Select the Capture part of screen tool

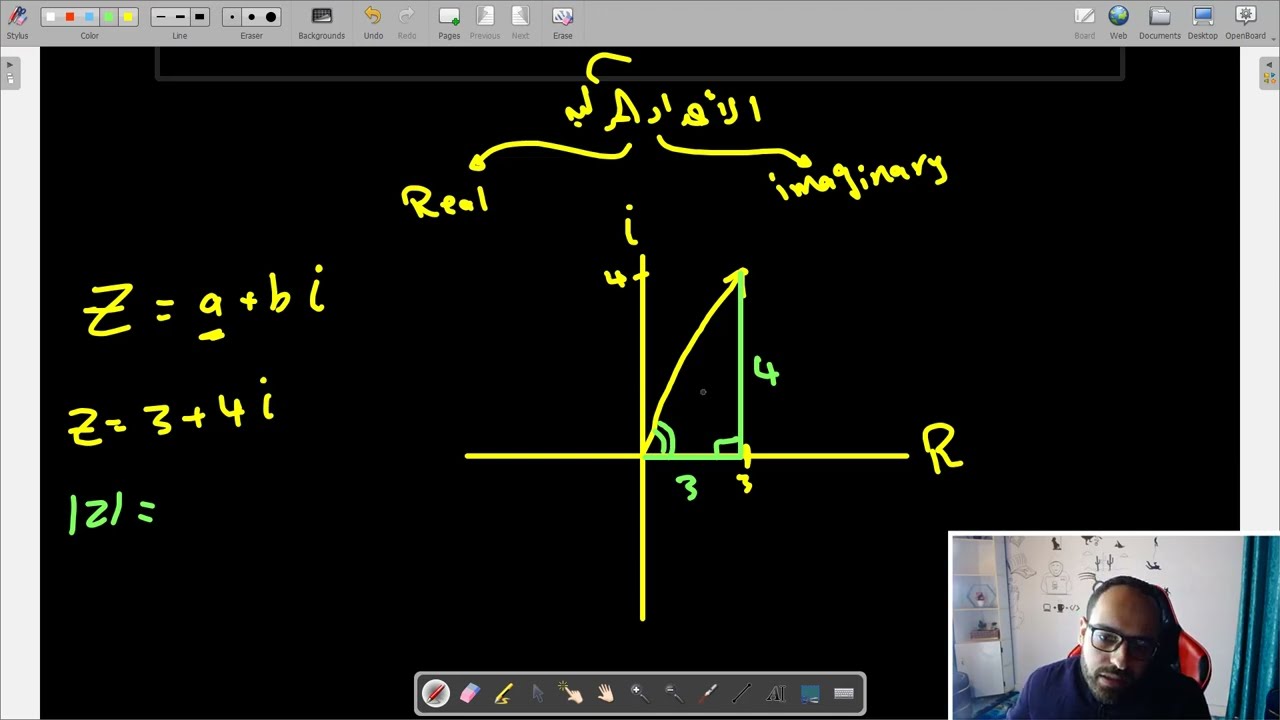pyautogui.click(x=810, y=693)
